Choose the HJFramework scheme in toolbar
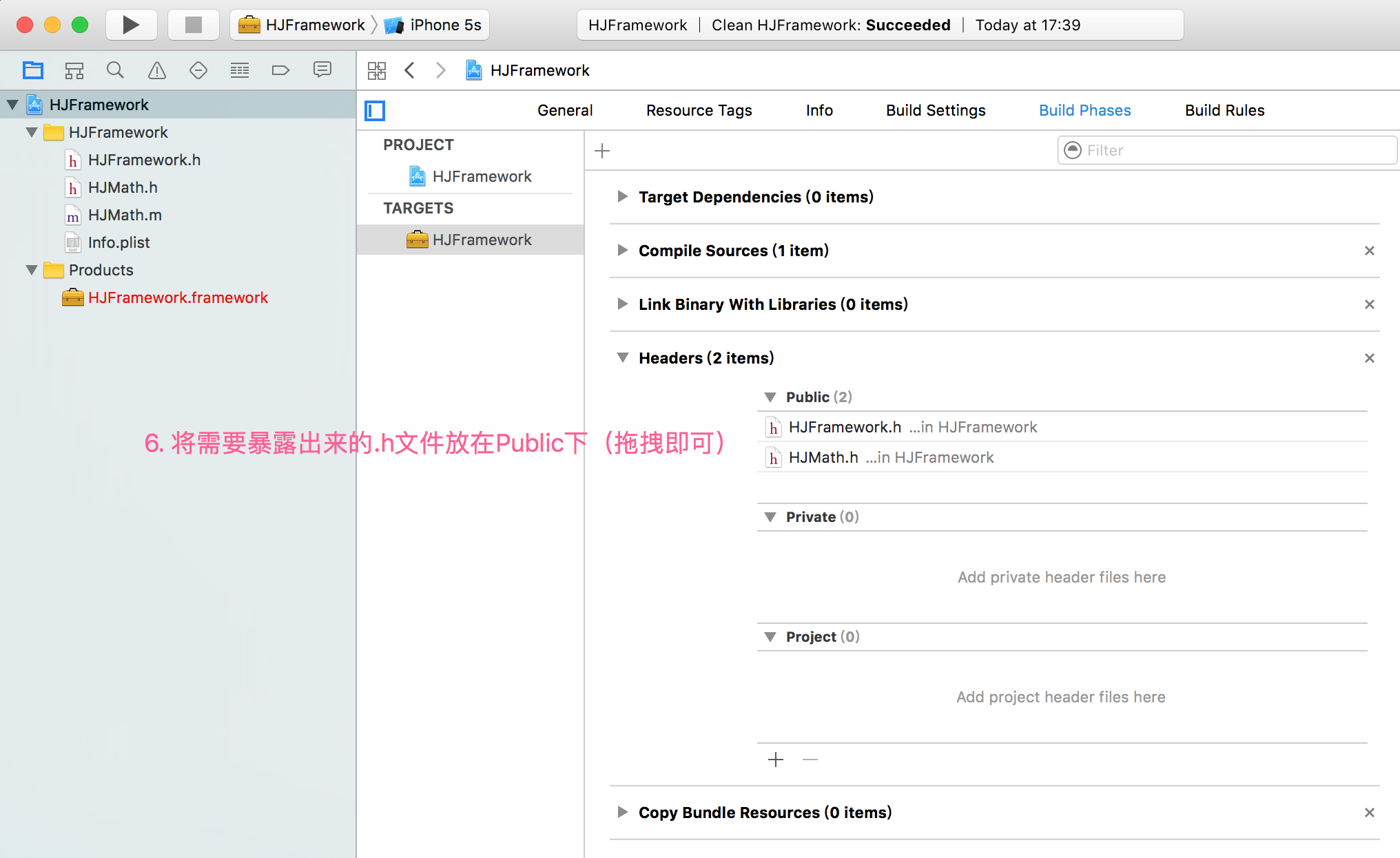The image size is (1400, 858). [302, 25]
